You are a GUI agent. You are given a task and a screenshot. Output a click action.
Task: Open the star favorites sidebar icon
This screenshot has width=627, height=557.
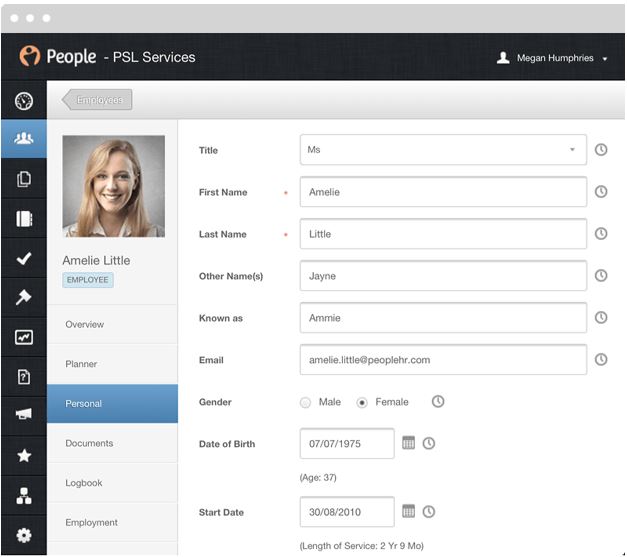[x=24, y=456]
